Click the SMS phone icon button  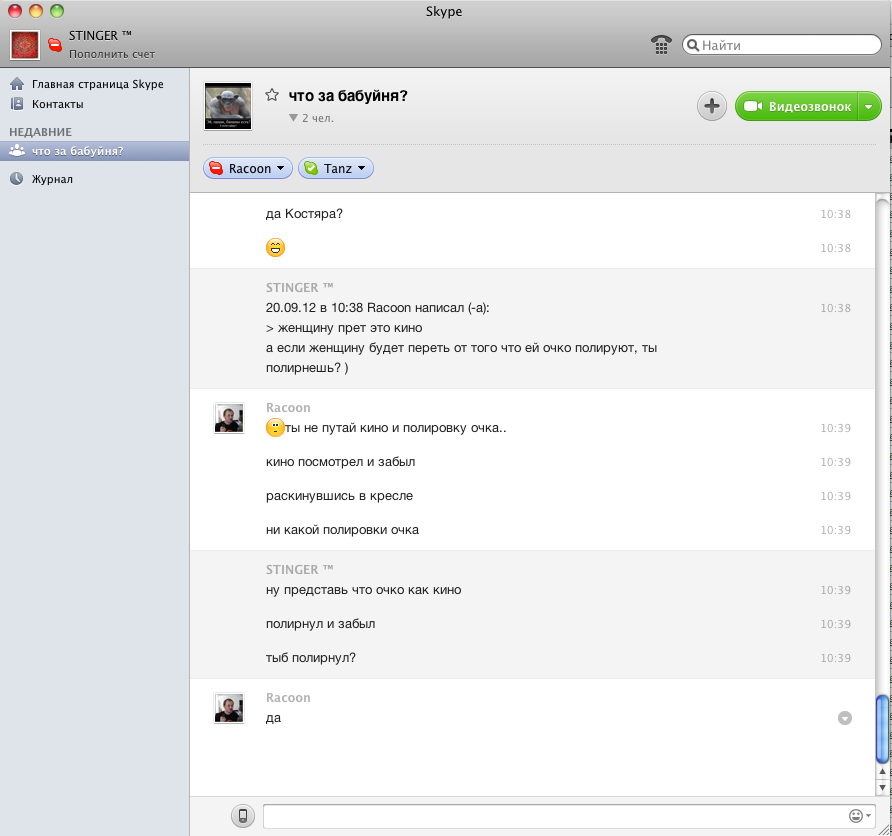243,816
